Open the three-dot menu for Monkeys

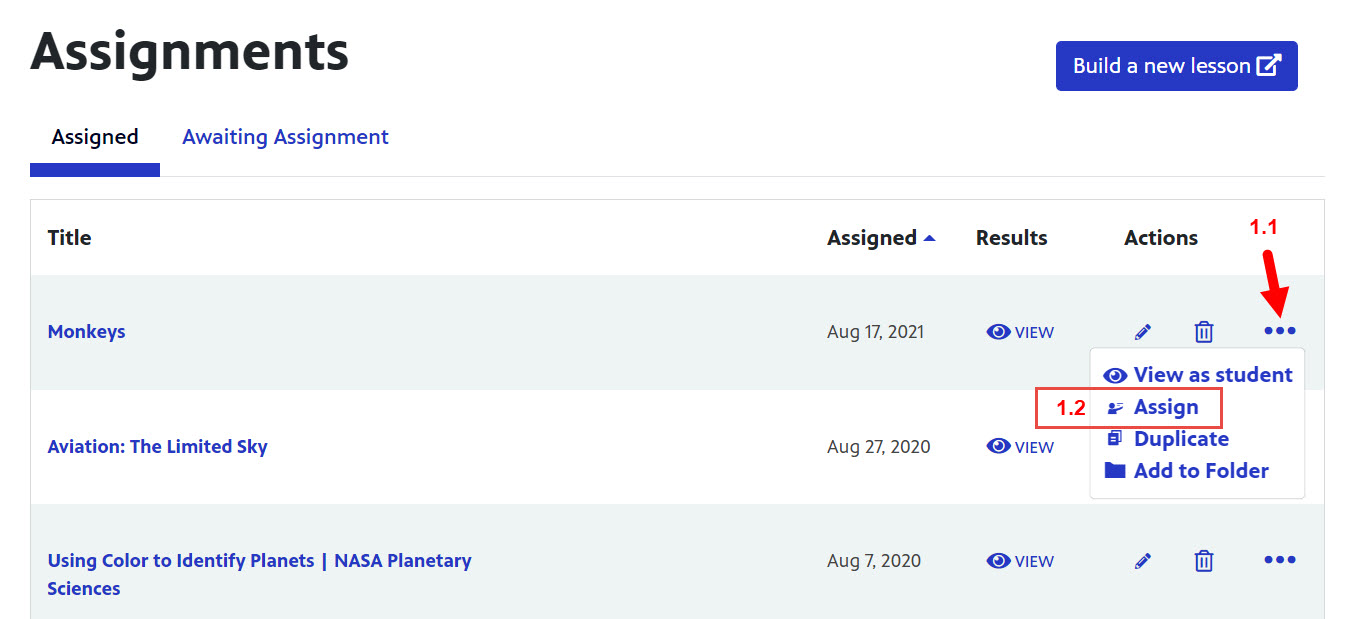click(x=1279, y=331)
